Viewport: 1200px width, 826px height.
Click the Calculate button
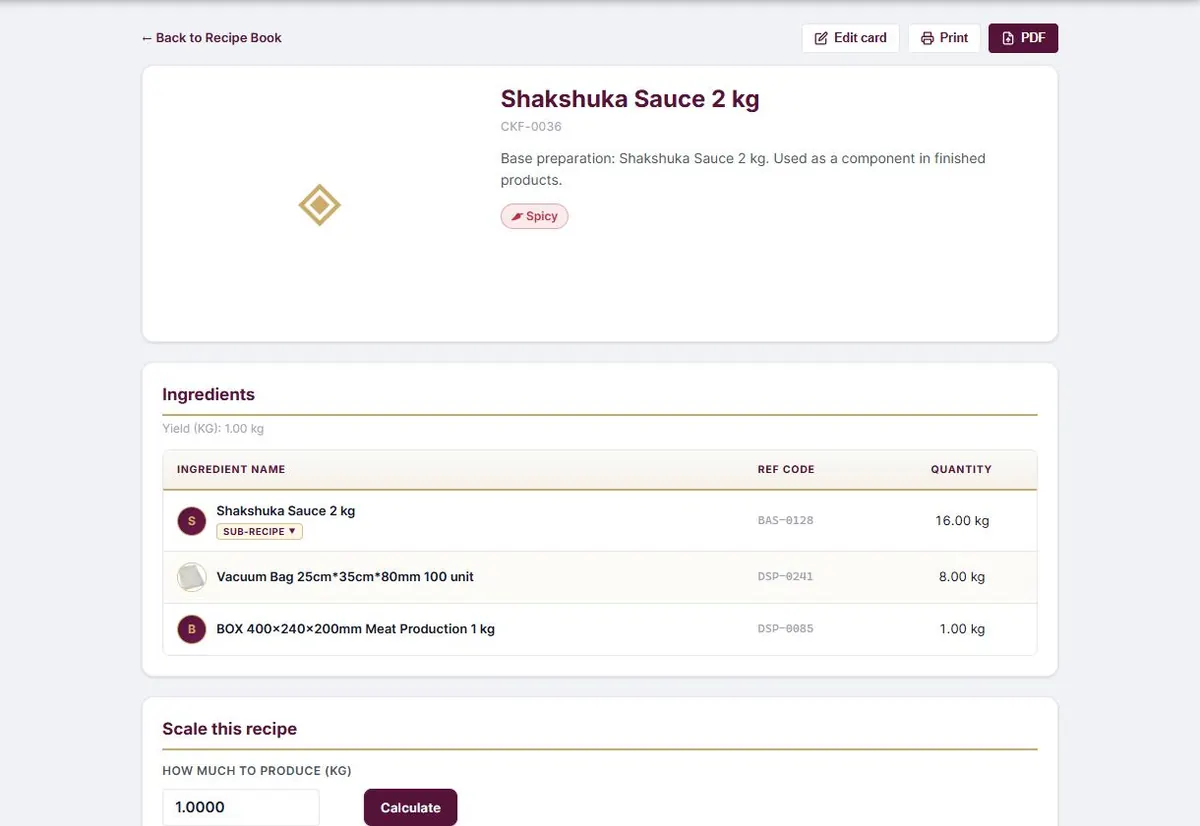click(410, 808)
